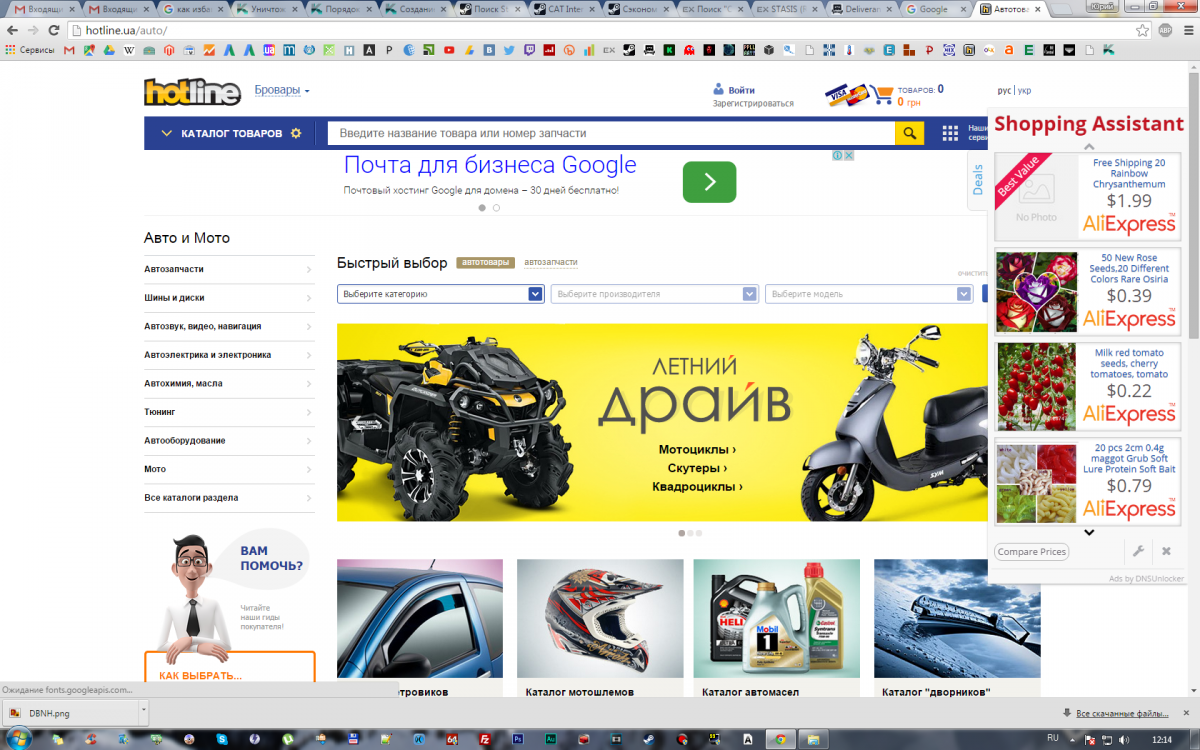Open the Выберите категорию dropdown
This screenshot has width=1200, height=750.
tap(440, 294)
